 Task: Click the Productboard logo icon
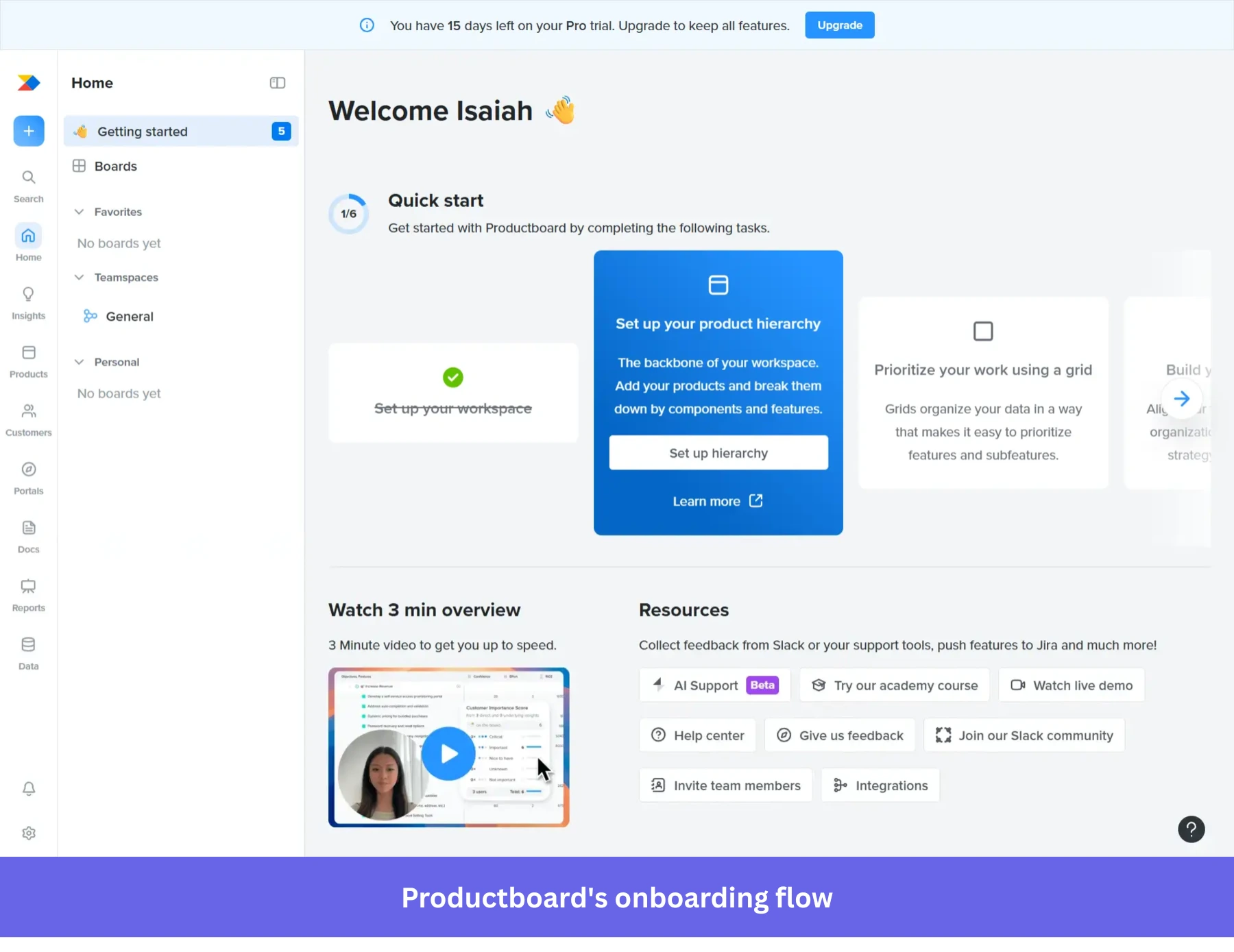coord(29,83)
